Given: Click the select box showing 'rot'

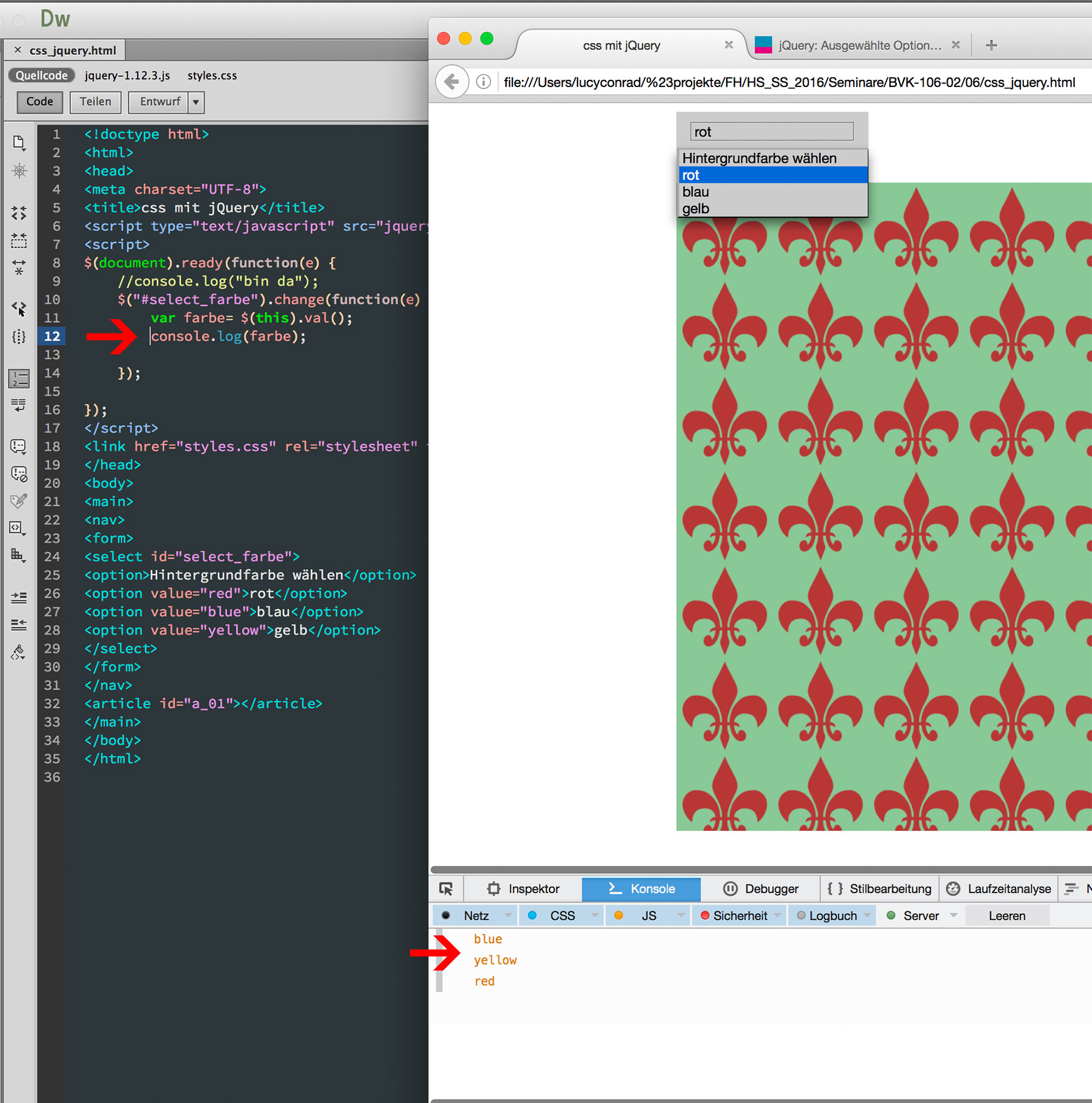Looking at the screenshot, I should (772, 131).
